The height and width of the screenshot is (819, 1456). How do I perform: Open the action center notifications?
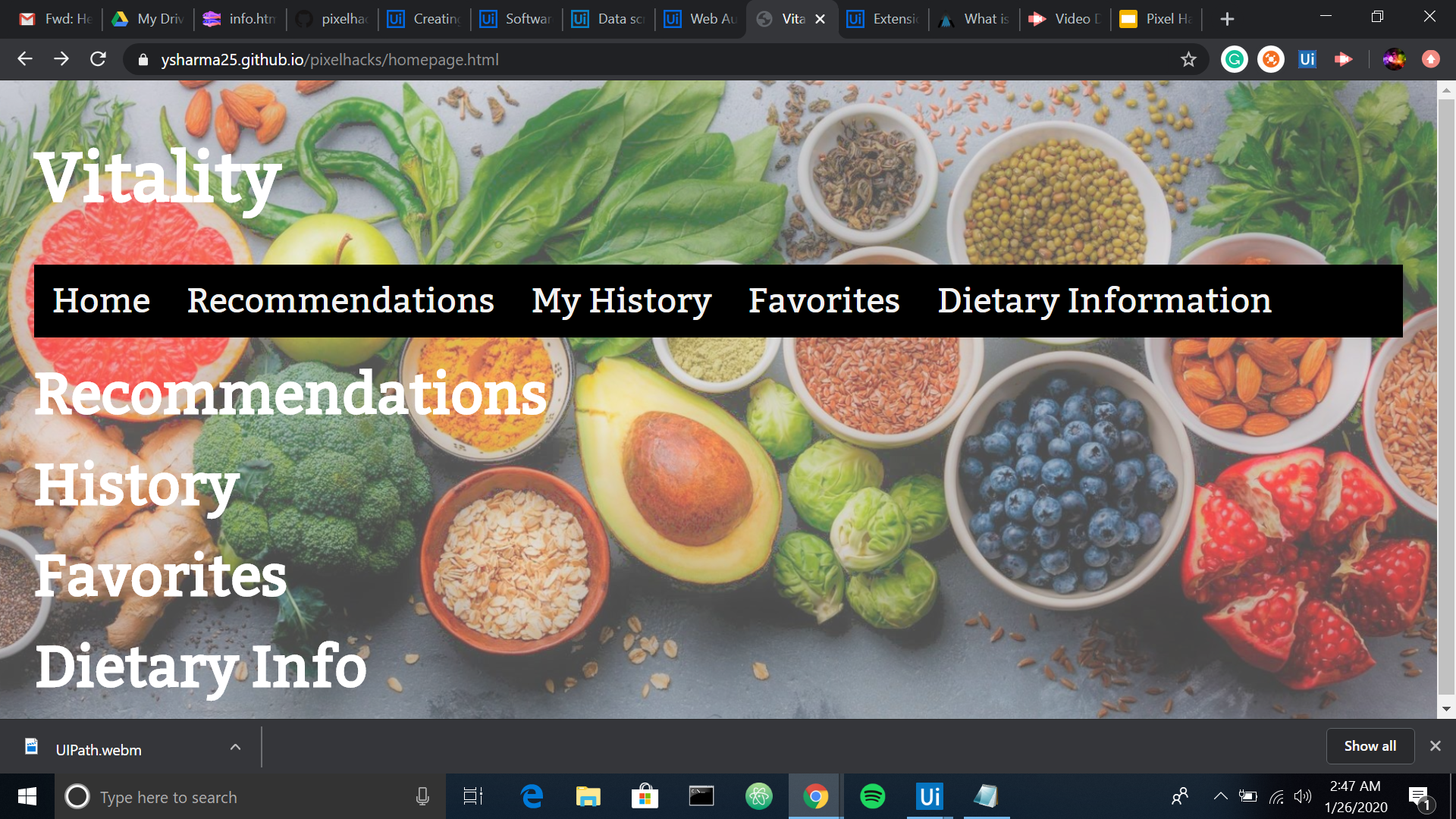click(x=1418, y=796)
